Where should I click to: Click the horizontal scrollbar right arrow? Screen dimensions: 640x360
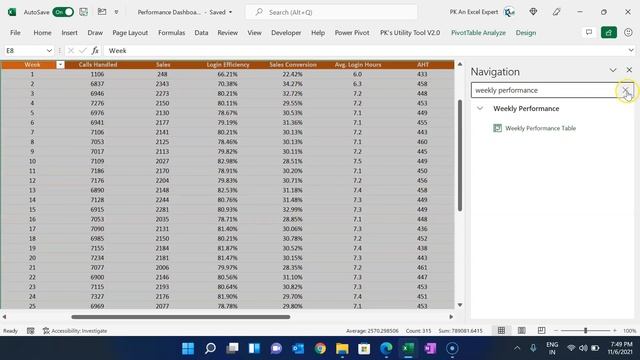point(451,317)
